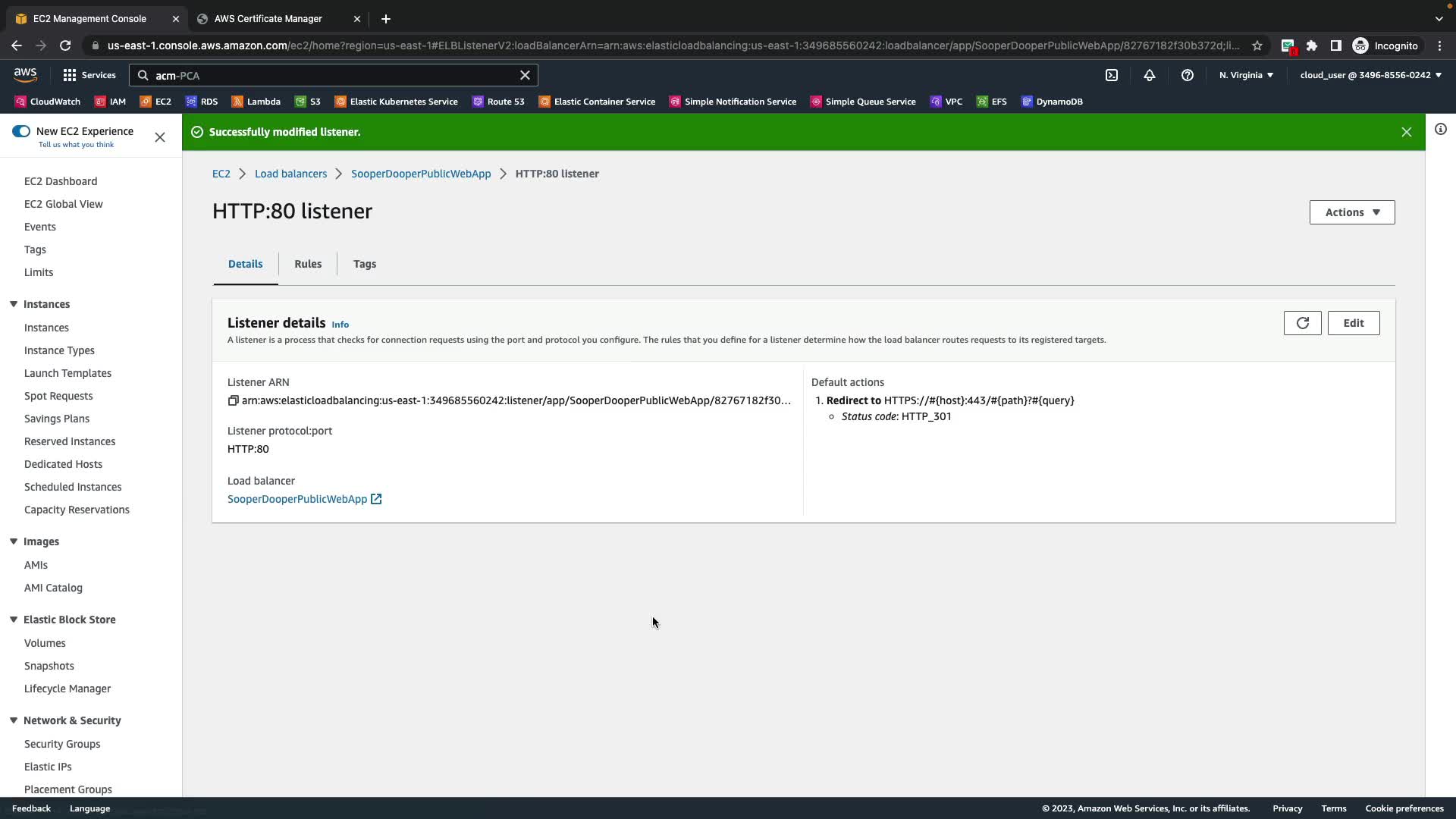Image resolution: width=1456 pixels, height=819 pixels.
Task: Dismiss the green success notification banner
Action: click(1406, 132)
